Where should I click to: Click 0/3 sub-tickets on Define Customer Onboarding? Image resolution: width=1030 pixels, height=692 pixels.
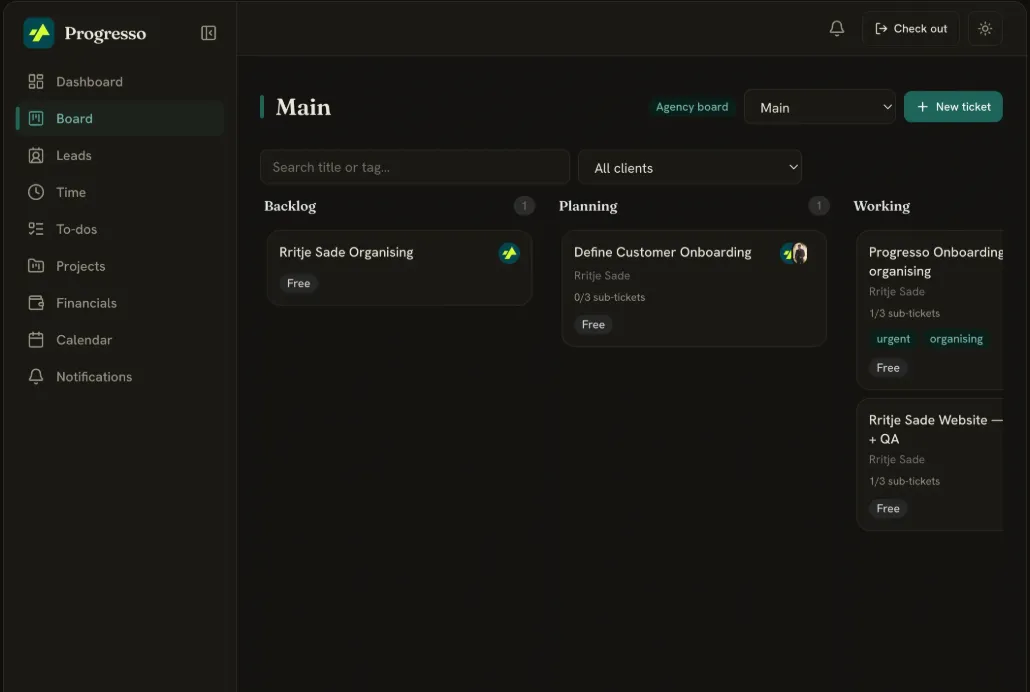610,297
